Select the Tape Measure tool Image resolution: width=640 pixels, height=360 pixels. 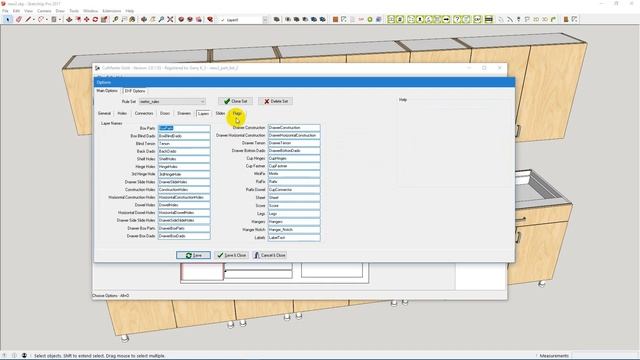coord(115,19)
